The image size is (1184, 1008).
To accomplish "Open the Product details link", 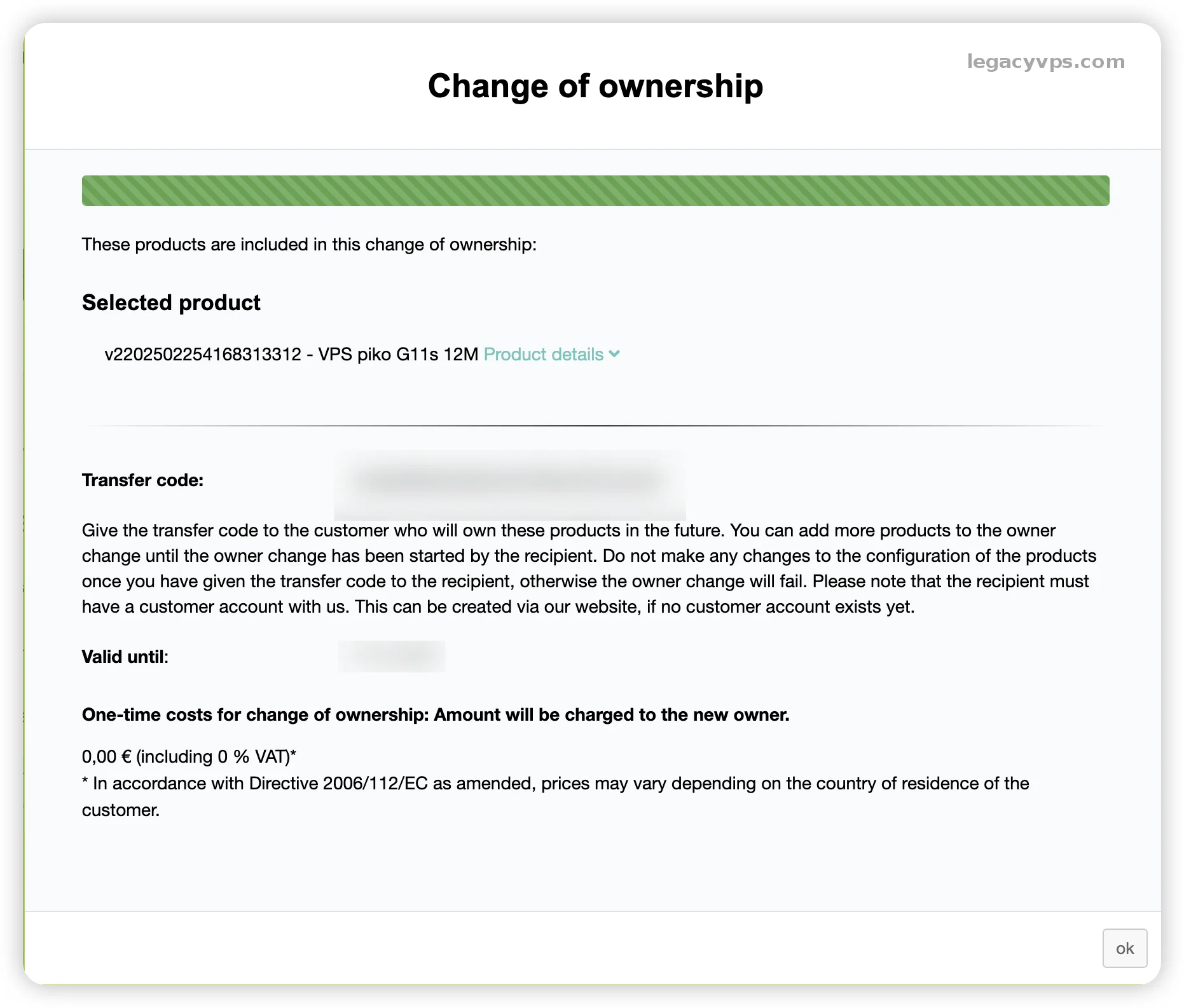I will pos(543,354).
